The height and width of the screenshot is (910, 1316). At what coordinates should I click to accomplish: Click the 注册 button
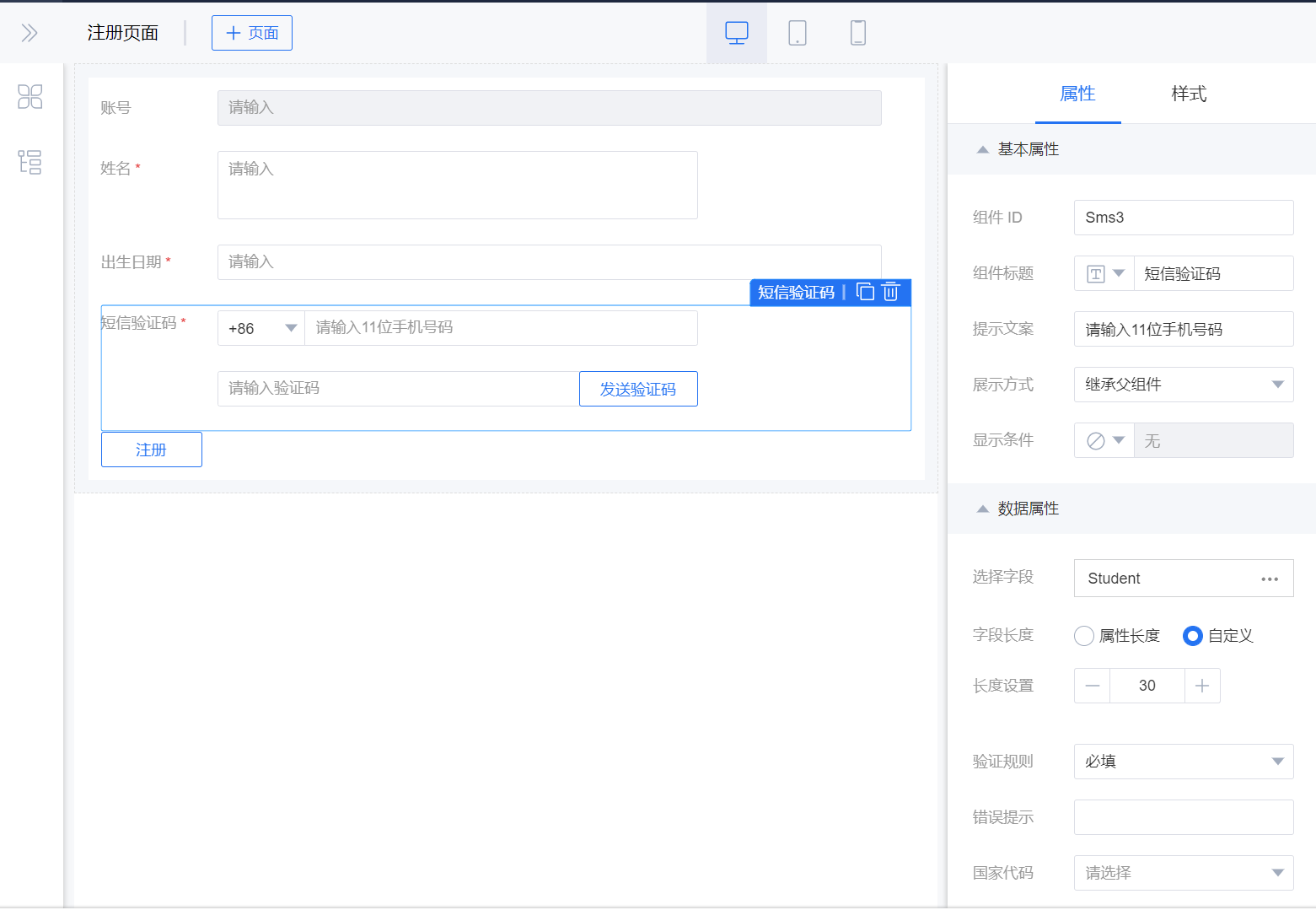[x=152, y=450]
